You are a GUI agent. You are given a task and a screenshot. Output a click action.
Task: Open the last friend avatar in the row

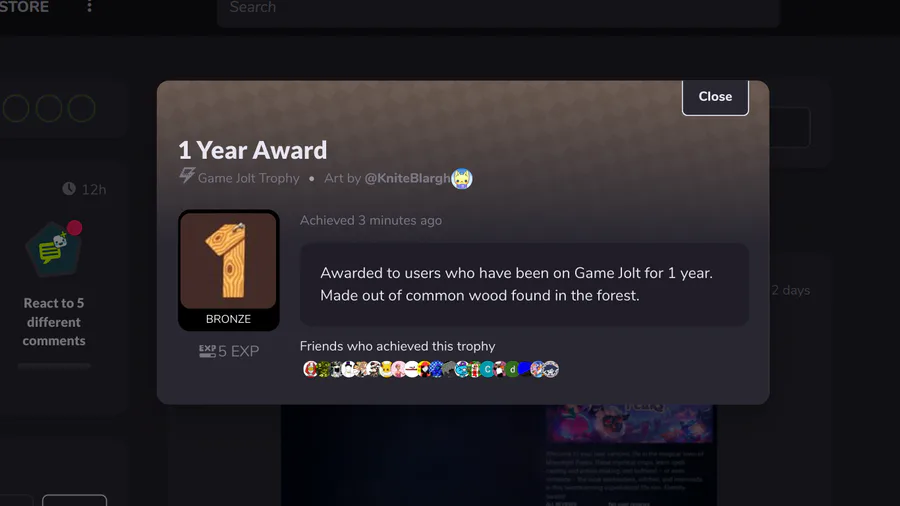tap(550, 369)
